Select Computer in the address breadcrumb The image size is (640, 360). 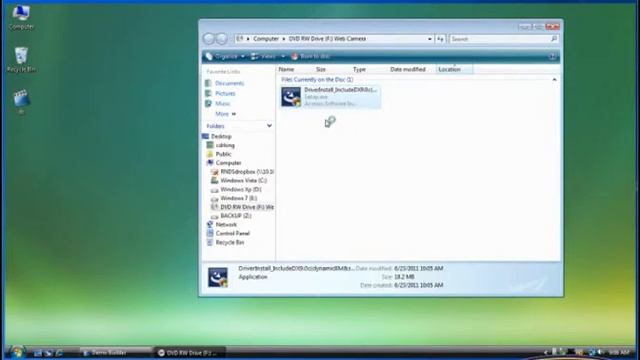[266, 39]
